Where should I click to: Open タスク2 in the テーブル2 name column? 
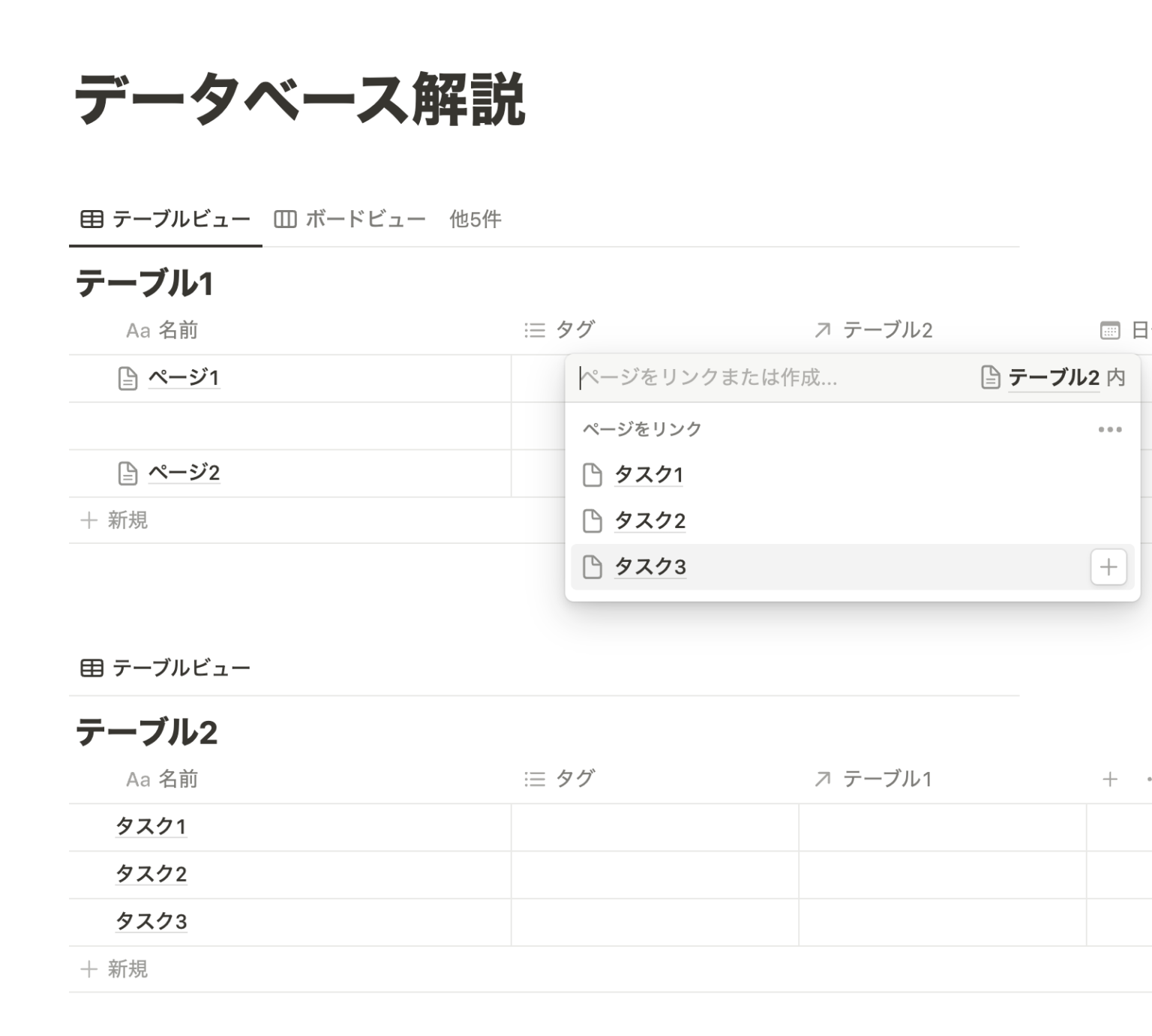[151, 874]
